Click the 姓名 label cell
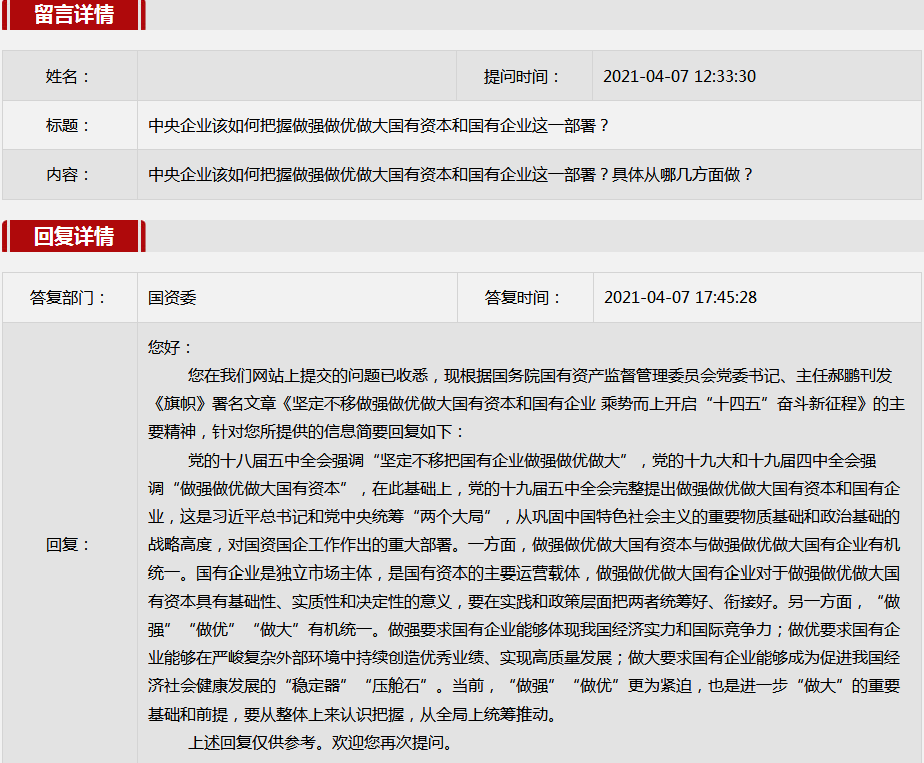924x763 pixels. coord(68,77)
